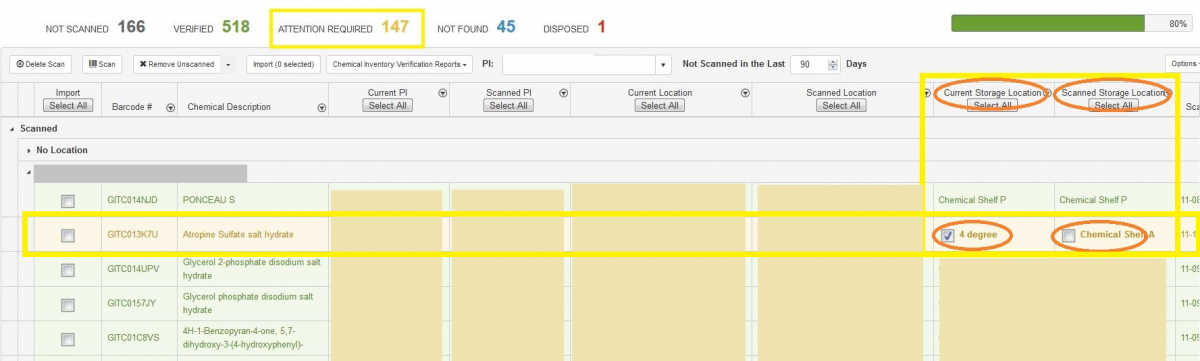The image size is (1200, 361).
Task: Open filter icon on Current Location column
Action: [745, 92]
